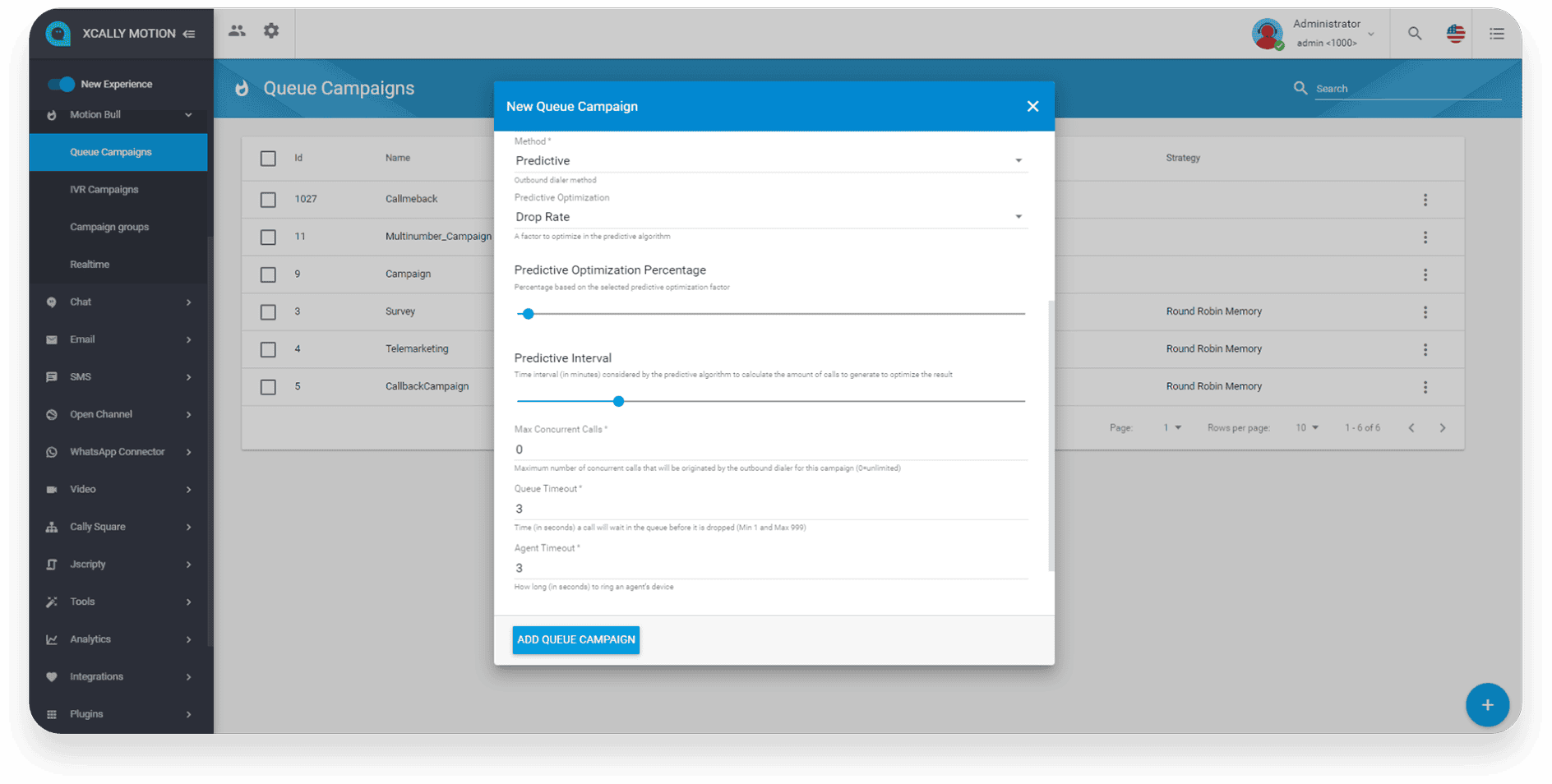Open the three-dot menu for Telemarketing row
Screen dimensions: 1552x784
tap(1425, 349)
